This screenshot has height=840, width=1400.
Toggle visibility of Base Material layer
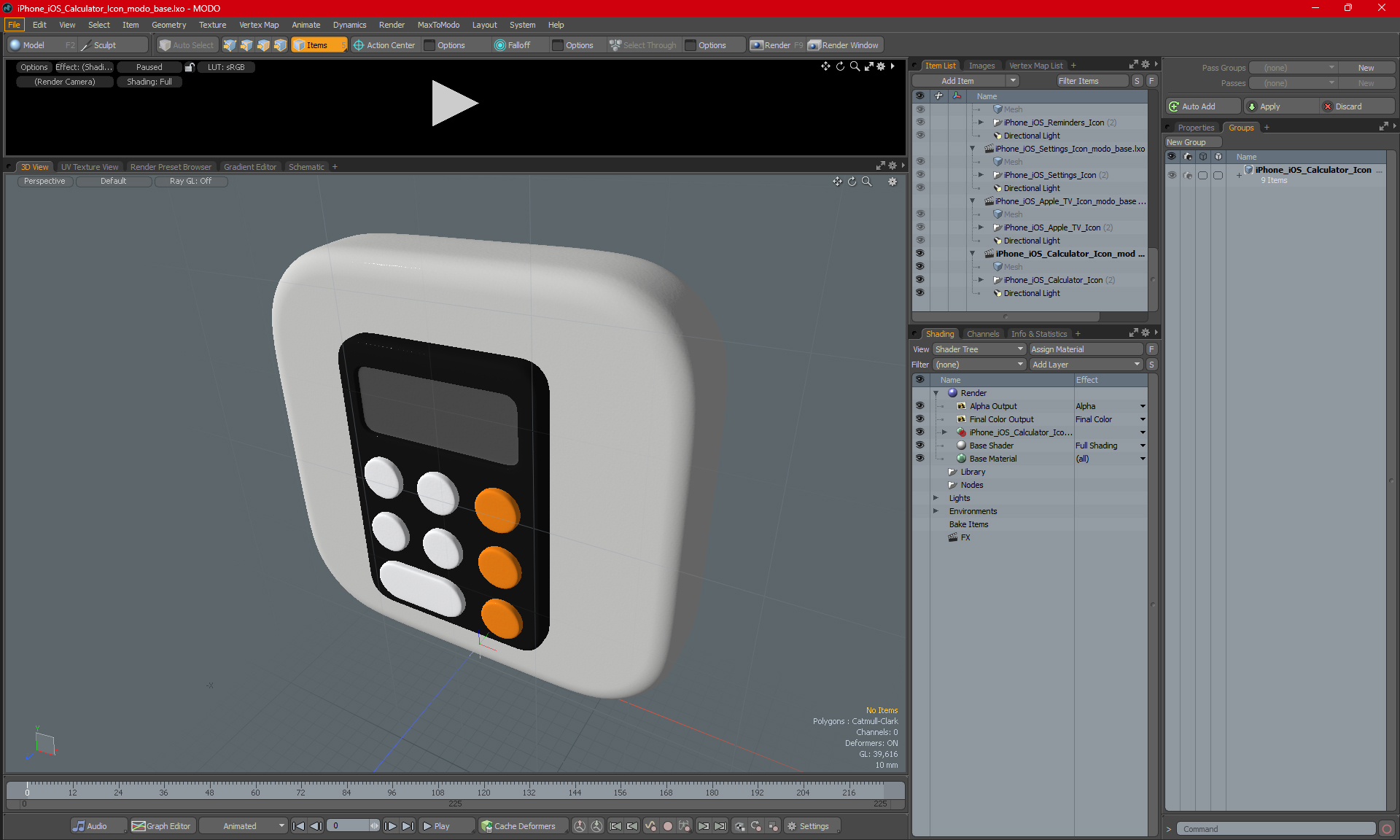coord(920,459)
